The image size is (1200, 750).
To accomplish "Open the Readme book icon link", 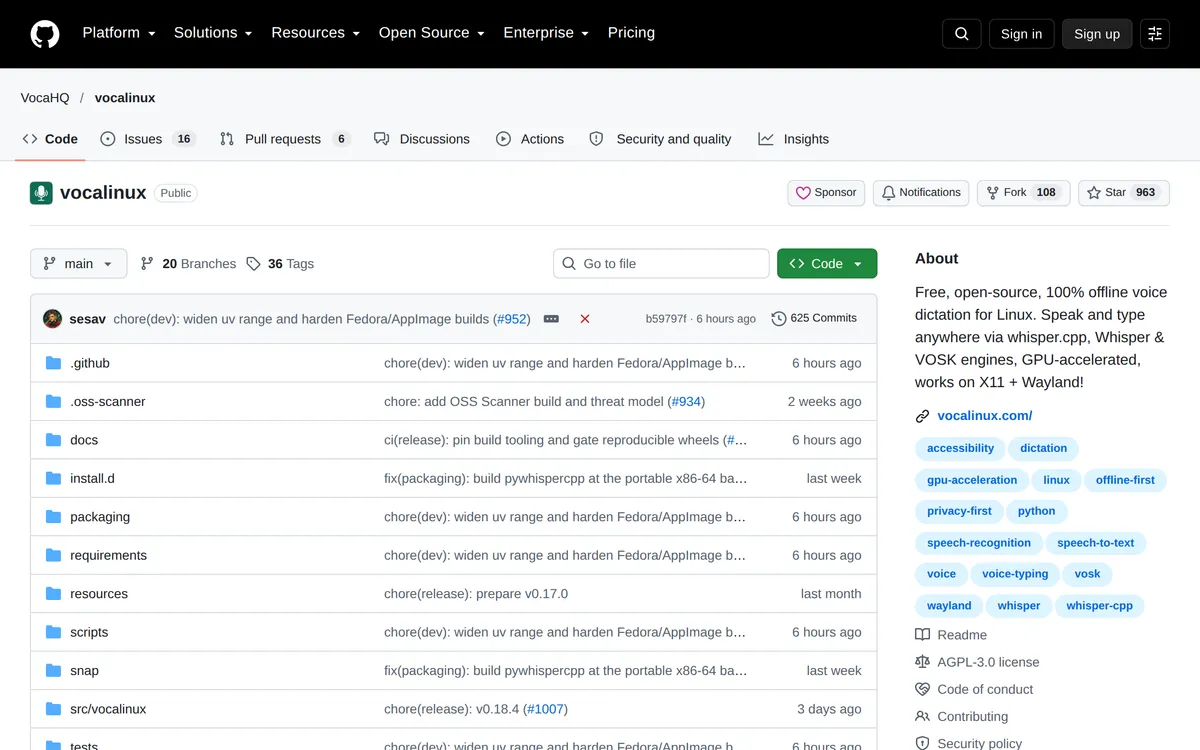I will coord(951,635).
